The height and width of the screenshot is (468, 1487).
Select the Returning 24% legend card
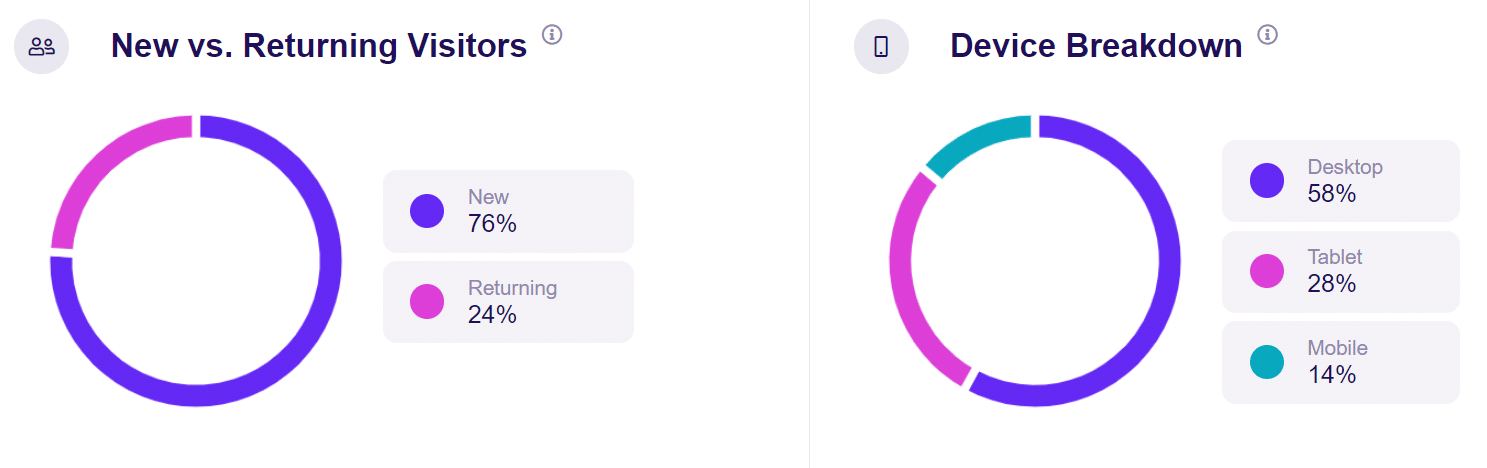pos(508,302)
